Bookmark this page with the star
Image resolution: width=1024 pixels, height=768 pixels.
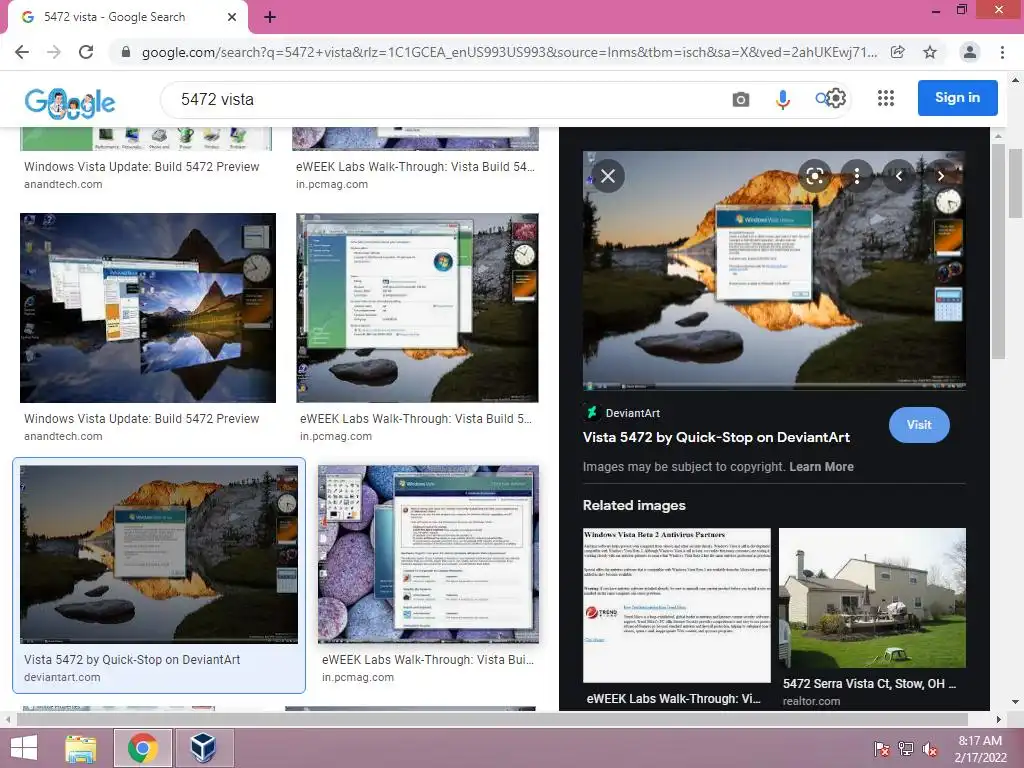(930, 52)
